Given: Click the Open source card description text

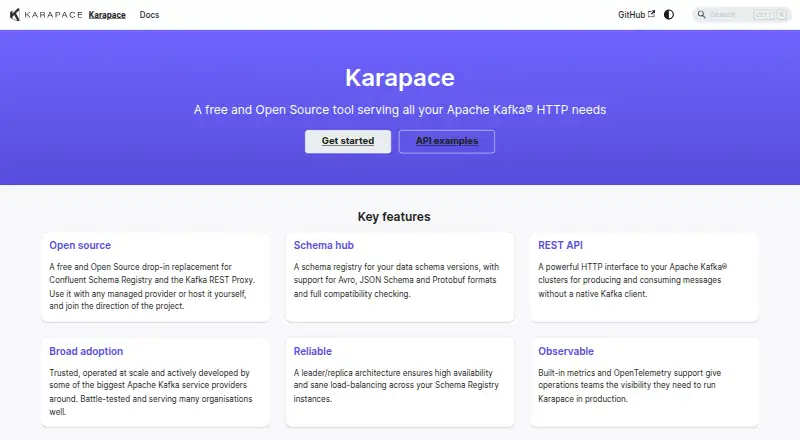Looking at the screenshot, I should 152,286.
